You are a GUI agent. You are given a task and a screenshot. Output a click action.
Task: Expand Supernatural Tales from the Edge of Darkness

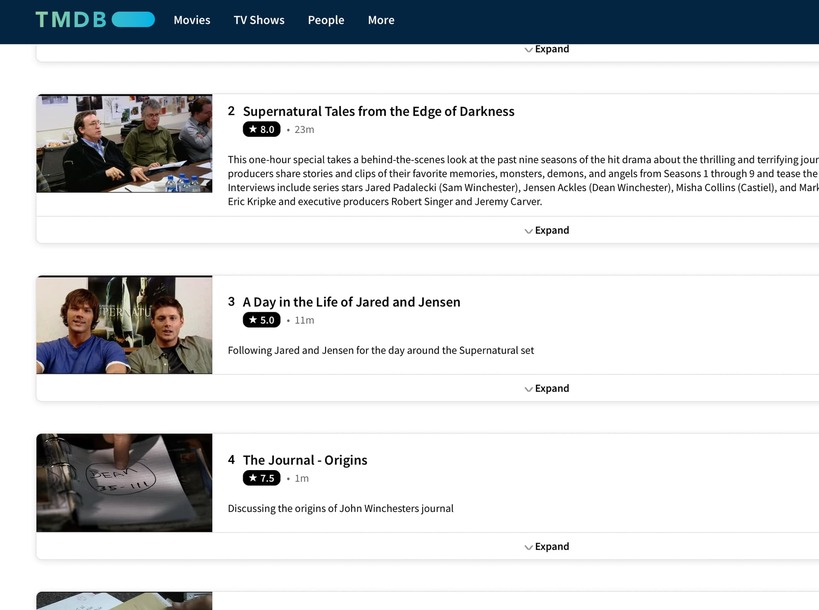pos(547,230)
